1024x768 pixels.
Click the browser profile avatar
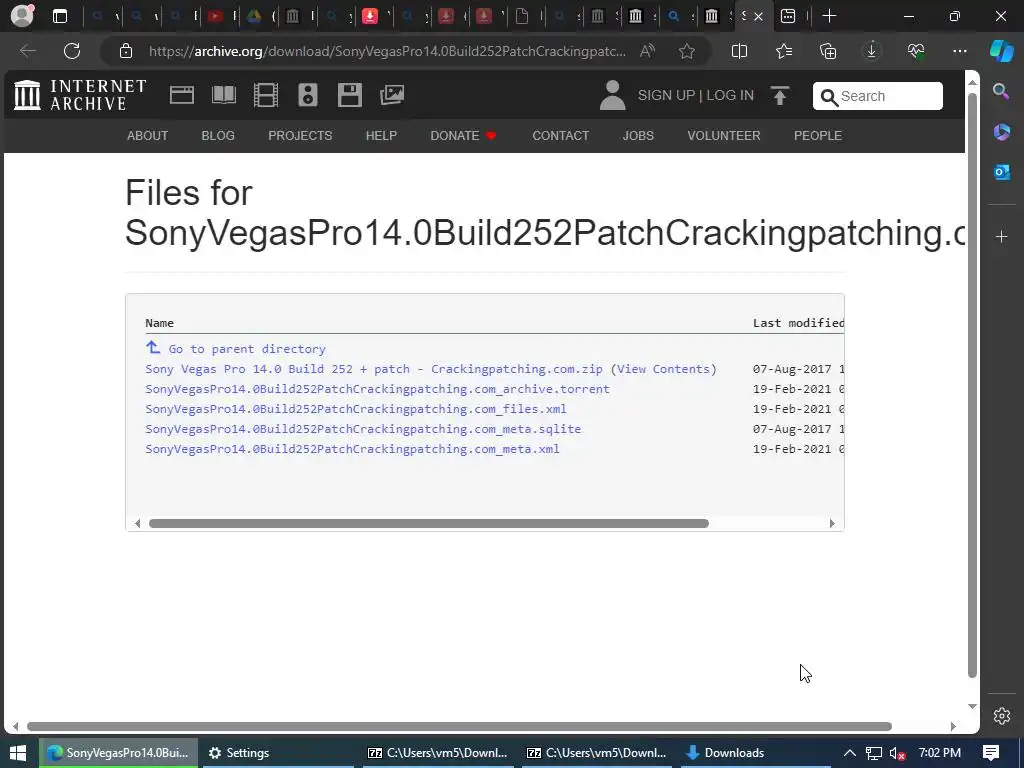click(x=22, y=16)
